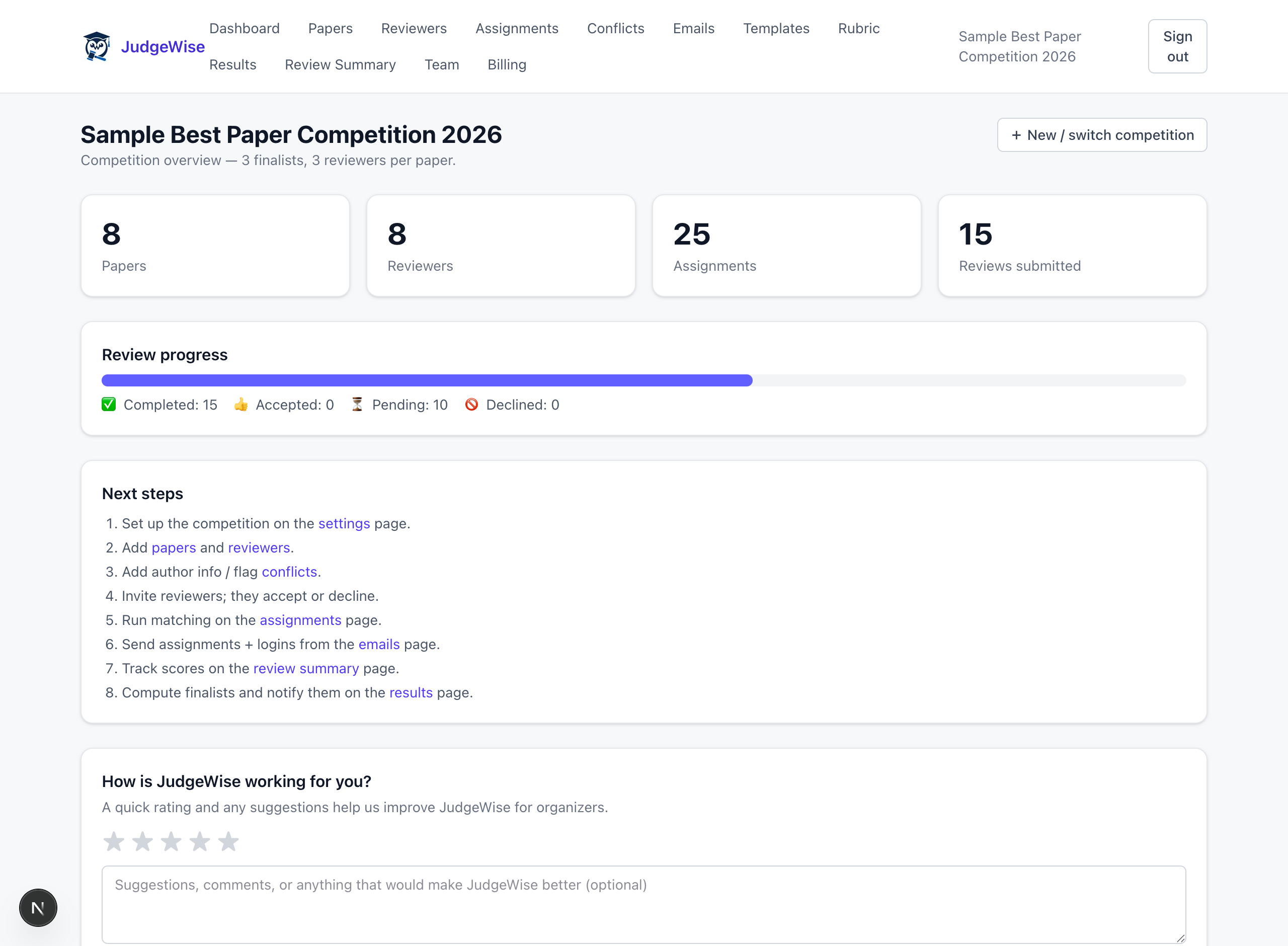Image resolution: width=1288 pixels, height=946 pixels.
Task: Go to the Billing page
Action: tap(507, 65)
